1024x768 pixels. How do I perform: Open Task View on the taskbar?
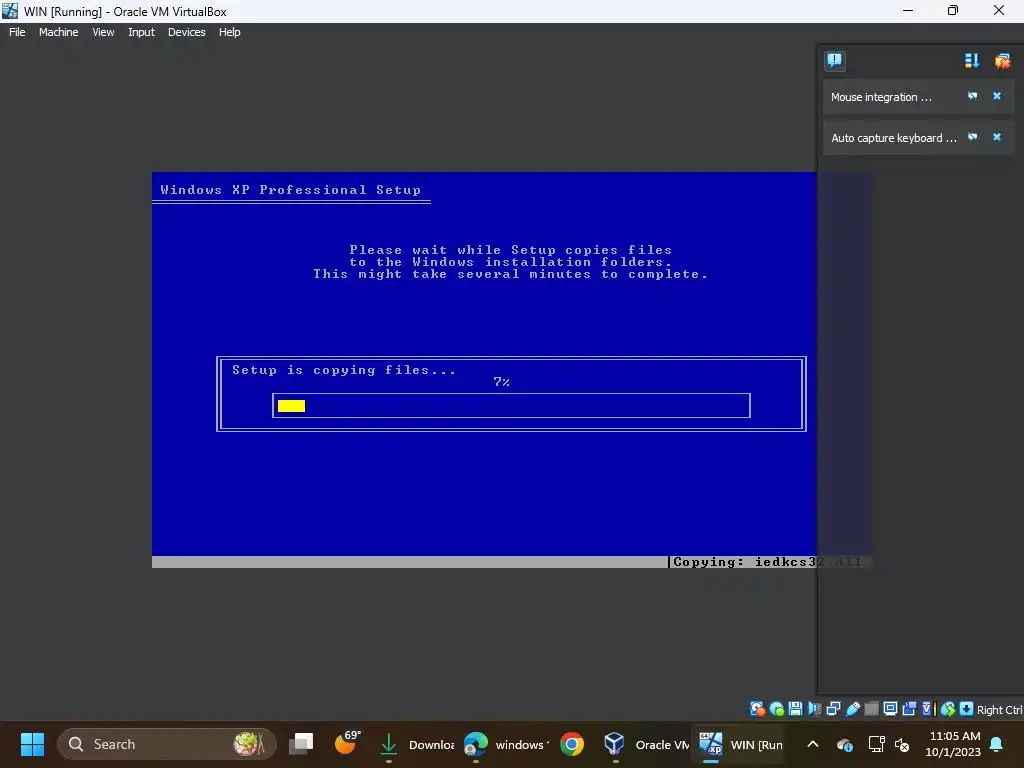[301, 744]
